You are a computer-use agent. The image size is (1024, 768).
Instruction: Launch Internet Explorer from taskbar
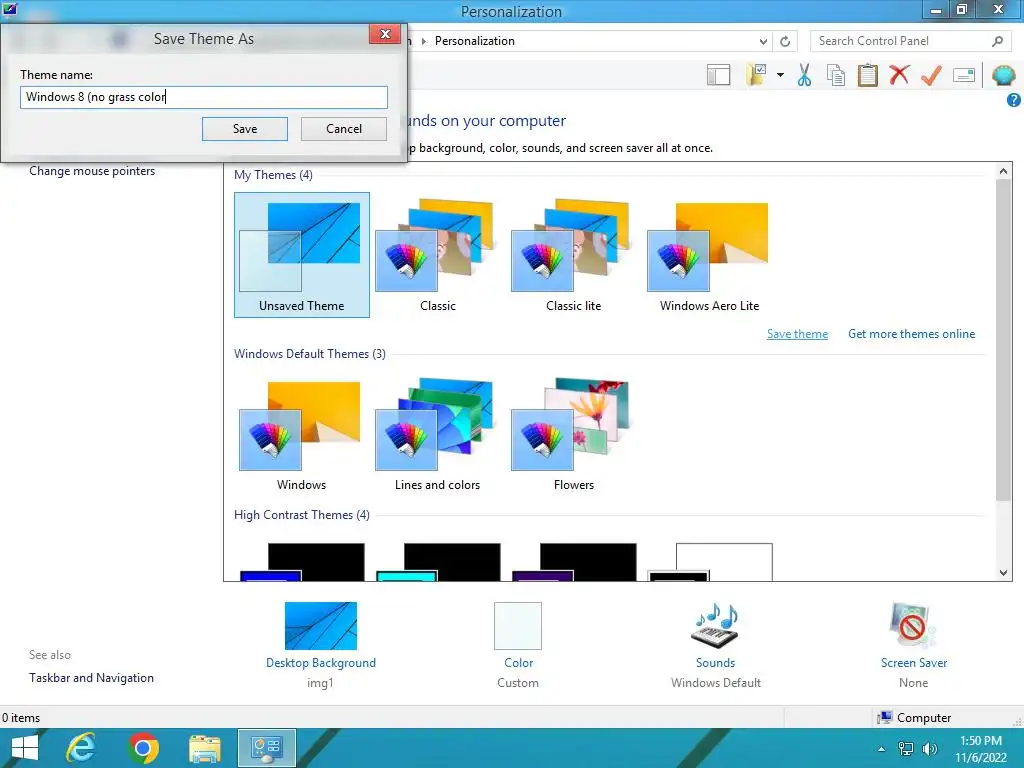[x=81, y=748]
